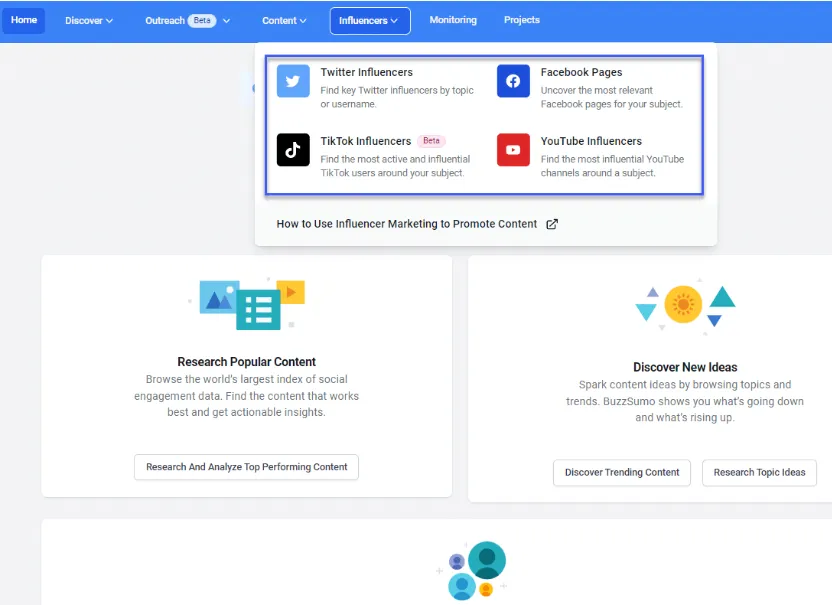Image resolution: width=832 pixels, height=605 pixels.
Task: Select the Twitter Influencers icon
Action: (x=292, y=81)
